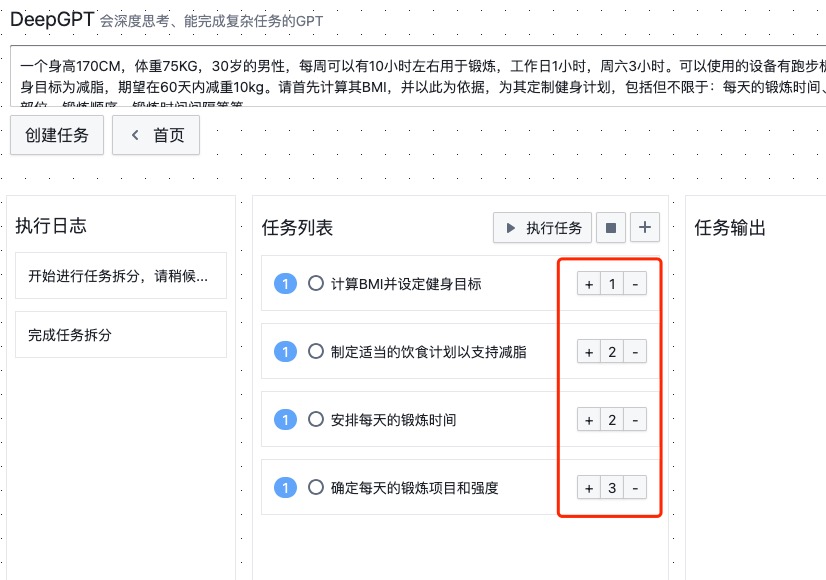Click the 创建任务 button
Screen dimensions: 826x580
(x=57, y=135)
